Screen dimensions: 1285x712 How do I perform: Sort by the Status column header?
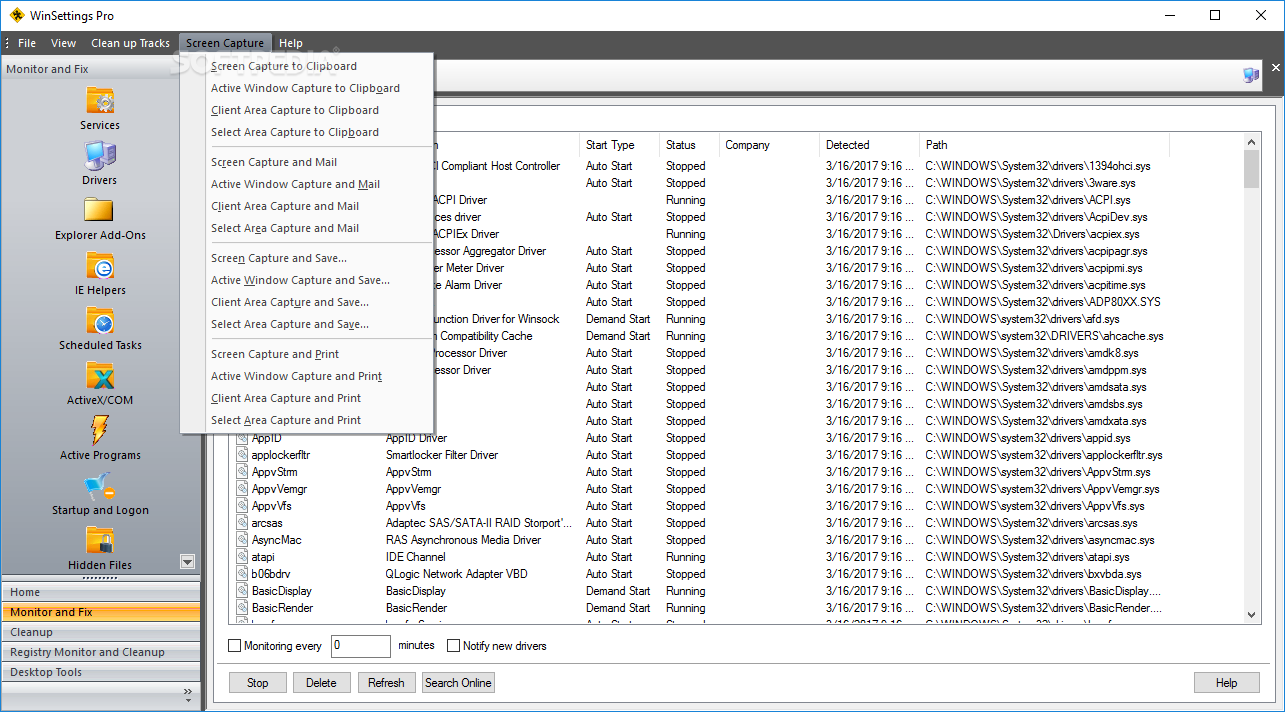[690, 145]
